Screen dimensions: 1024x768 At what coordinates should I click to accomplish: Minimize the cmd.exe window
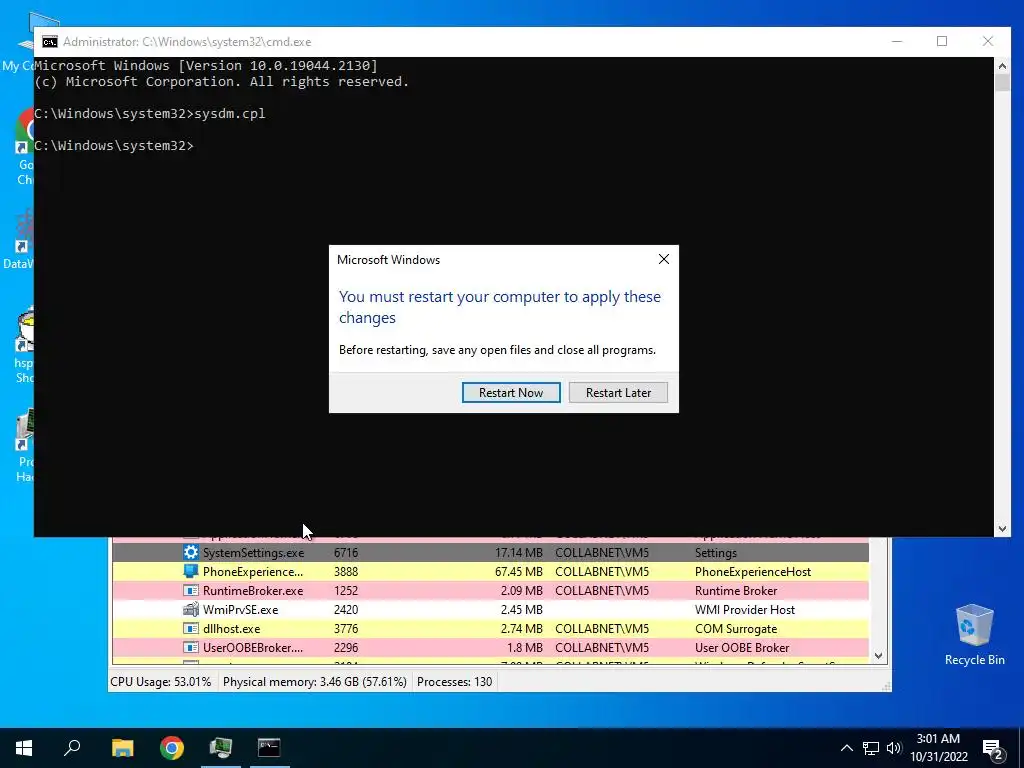point(897,41)
